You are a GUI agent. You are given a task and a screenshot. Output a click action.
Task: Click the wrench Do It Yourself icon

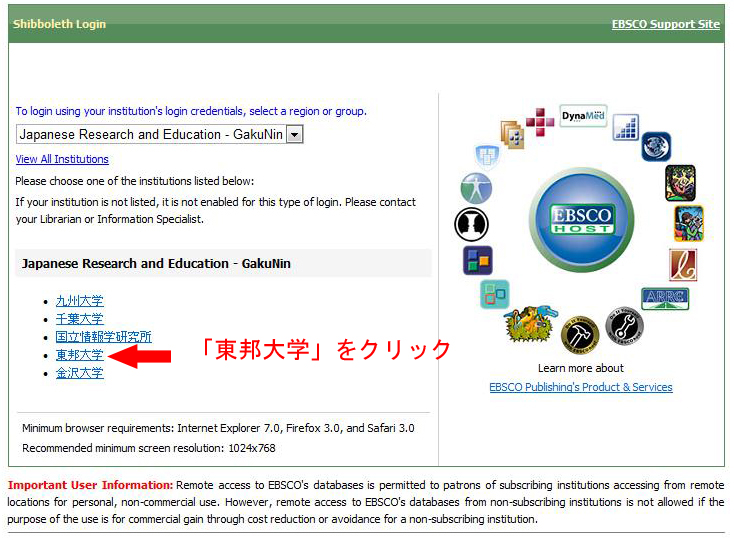click(624, 326)
